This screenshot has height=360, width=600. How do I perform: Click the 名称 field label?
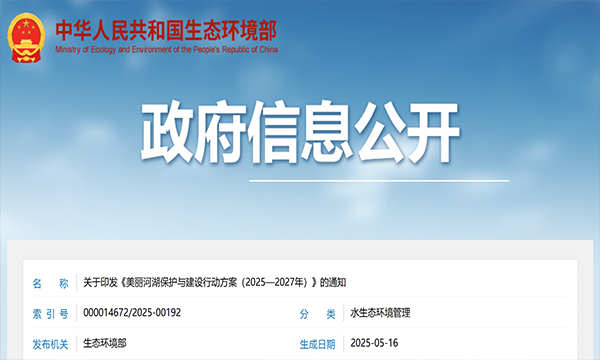[50, 283]
